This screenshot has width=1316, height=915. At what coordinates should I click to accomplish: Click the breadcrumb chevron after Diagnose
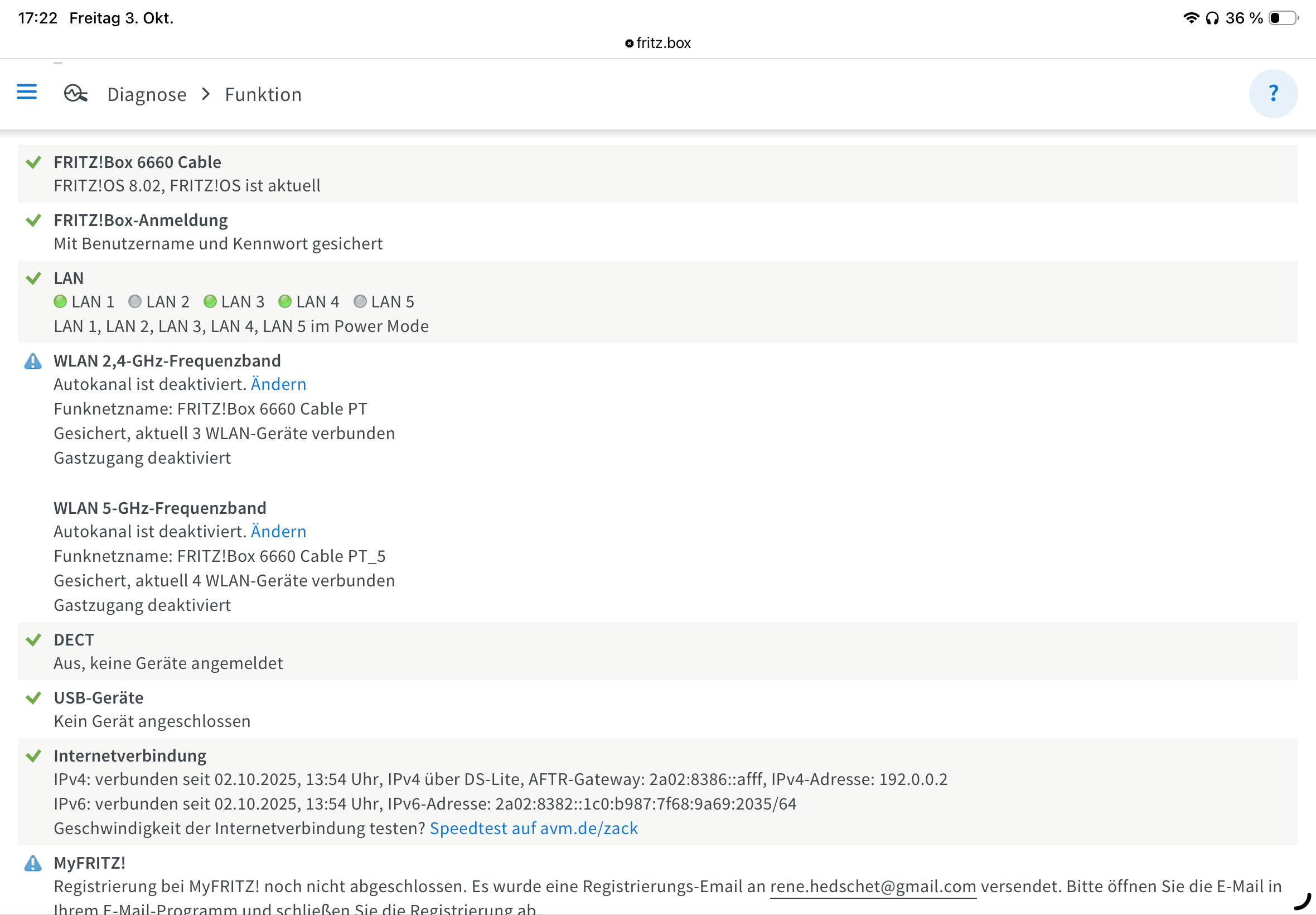206,94
